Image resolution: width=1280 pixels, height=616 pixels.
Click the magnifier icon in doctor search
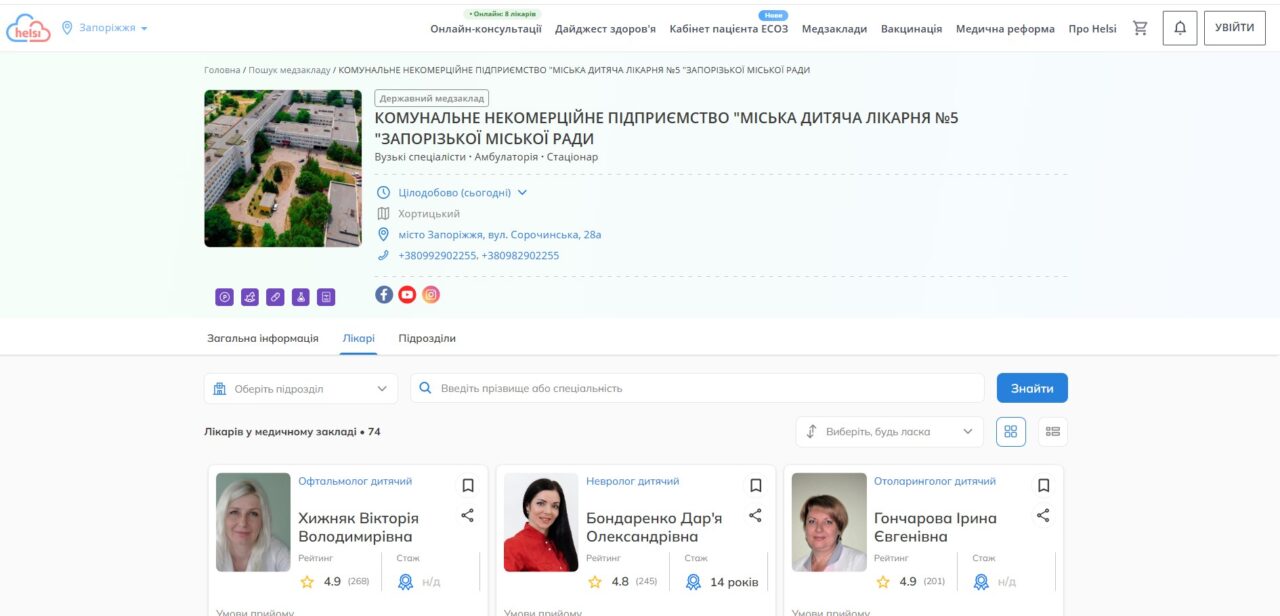[x=425, y=388]
